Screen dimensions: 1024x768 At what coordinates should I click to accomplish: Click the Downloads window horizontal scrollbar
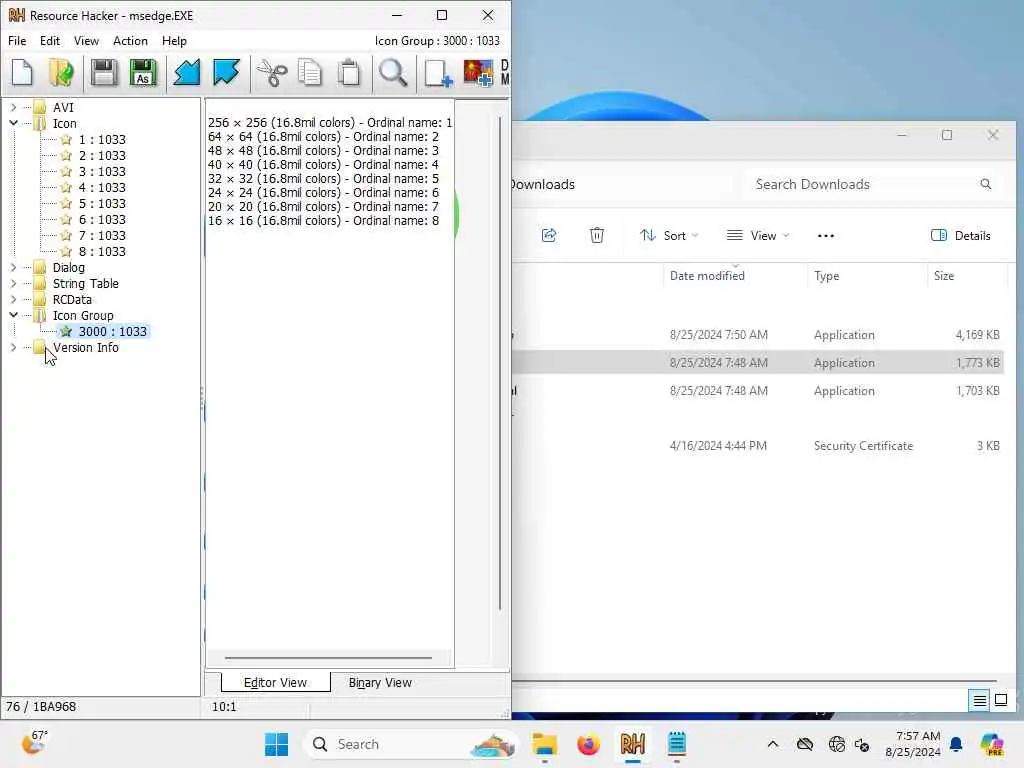pos(754,680)
